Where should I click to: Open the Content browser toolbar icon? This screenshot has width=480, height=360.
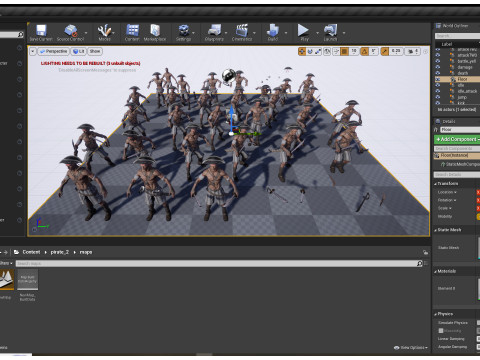pyautogui.click(x=132, y=33)
